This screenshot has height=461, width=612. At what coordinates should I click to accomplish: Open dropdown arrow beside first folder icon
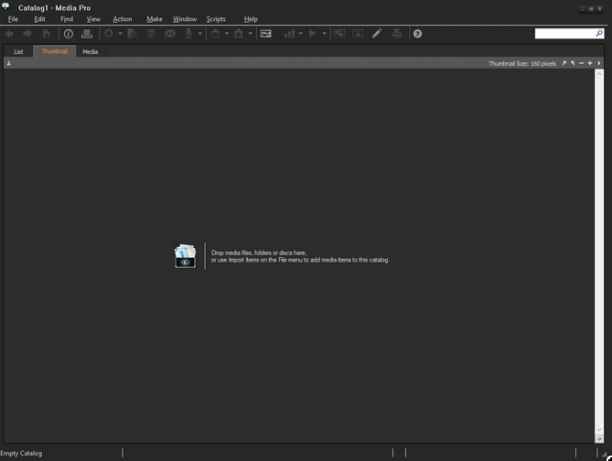click(227, 34)
